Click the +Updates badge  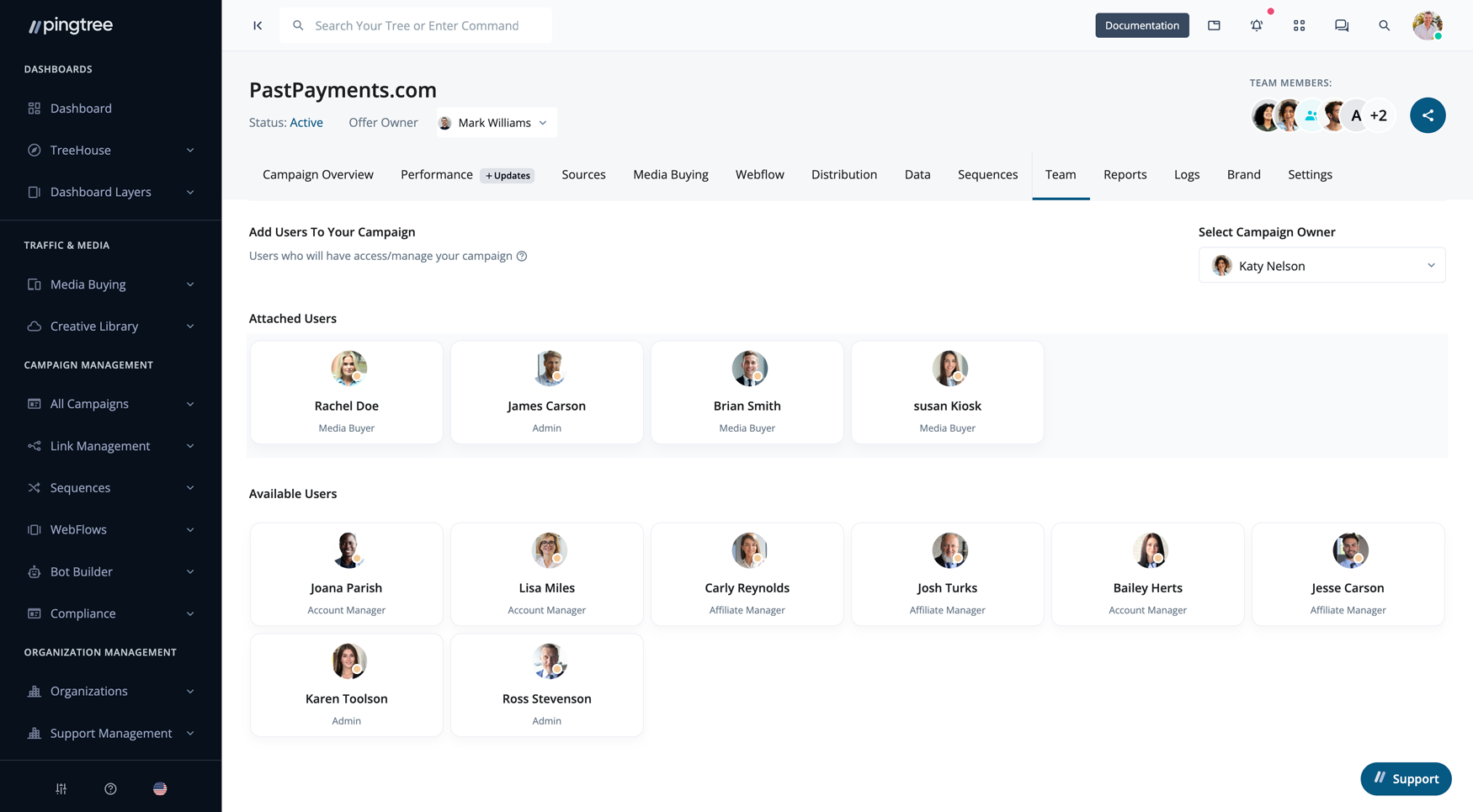pyautogui.click(x=508, y=175)
